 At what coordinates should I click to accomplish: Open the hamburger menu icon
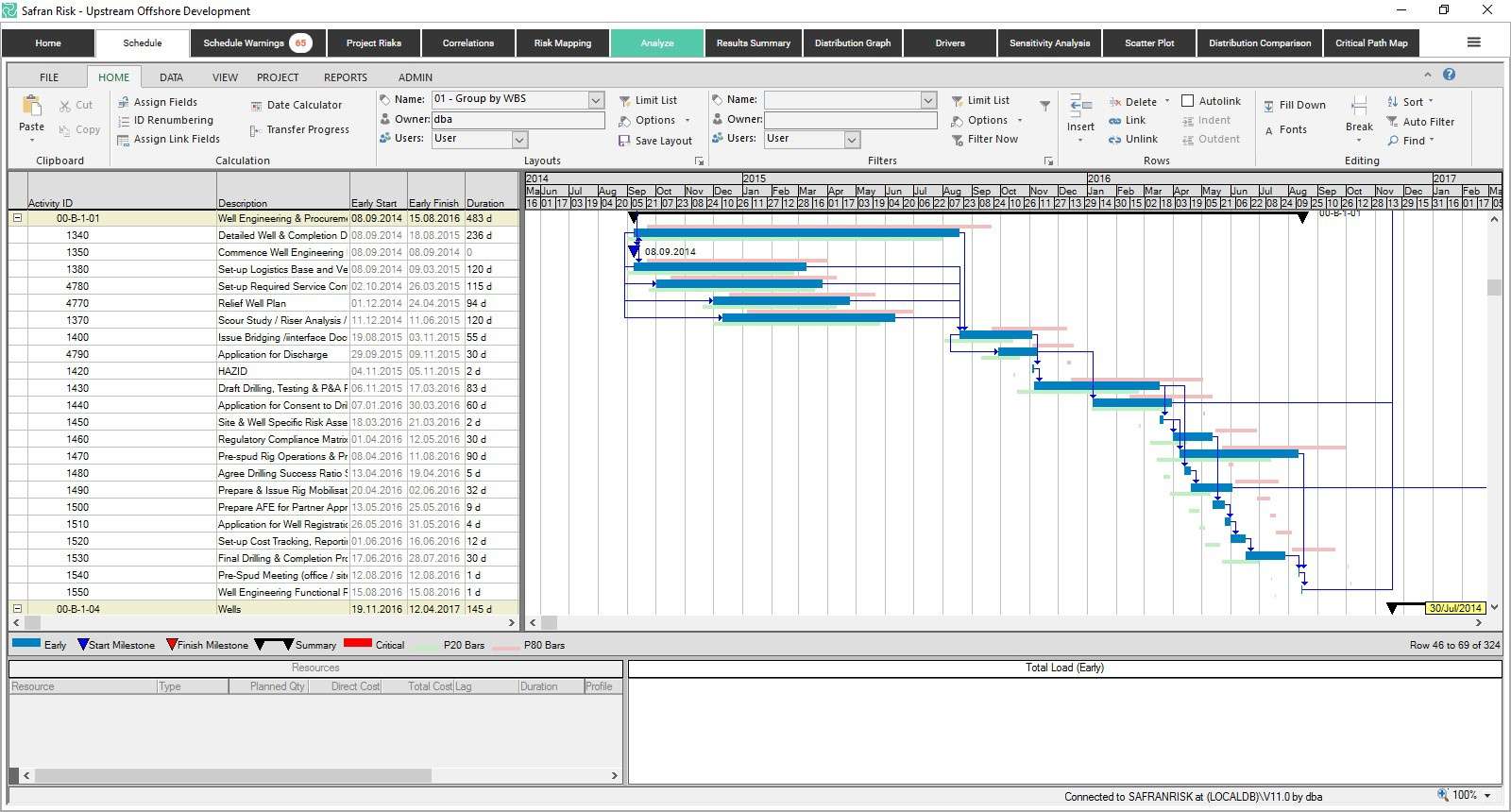click(1473, 42)
